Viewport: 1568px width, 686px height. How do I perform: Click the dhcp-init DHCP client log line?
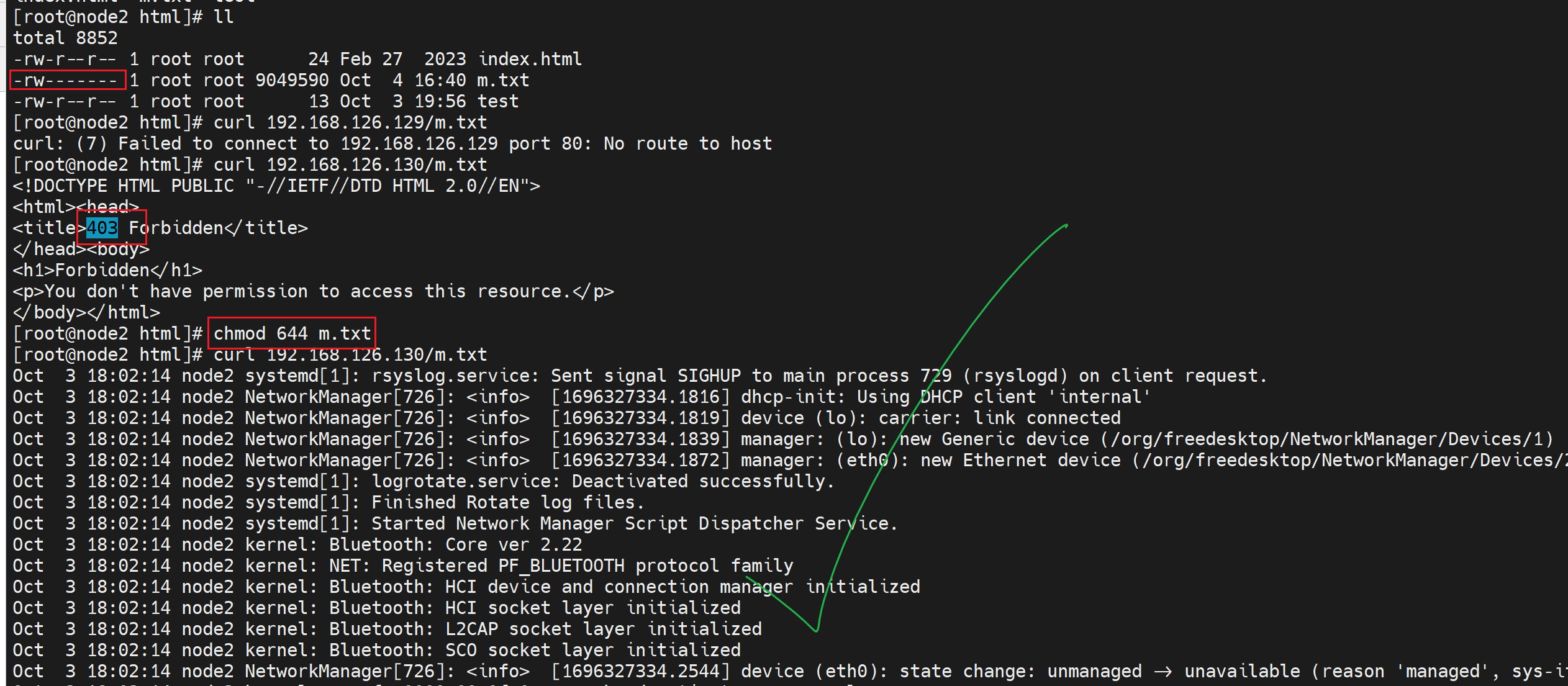click(x=945, y=397)
